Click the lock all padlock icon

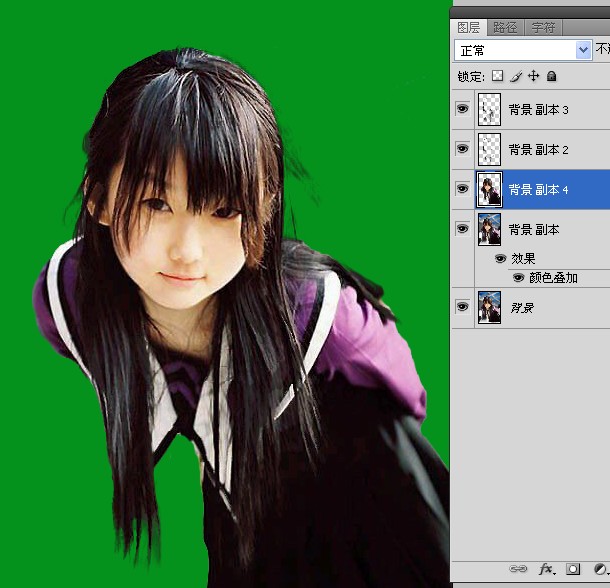point(551,76)
